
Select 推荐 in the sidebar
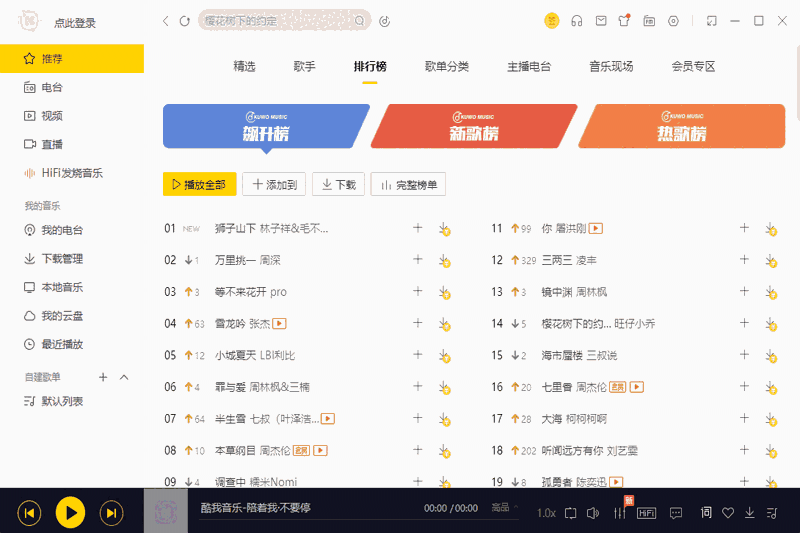tap(72, 59)
